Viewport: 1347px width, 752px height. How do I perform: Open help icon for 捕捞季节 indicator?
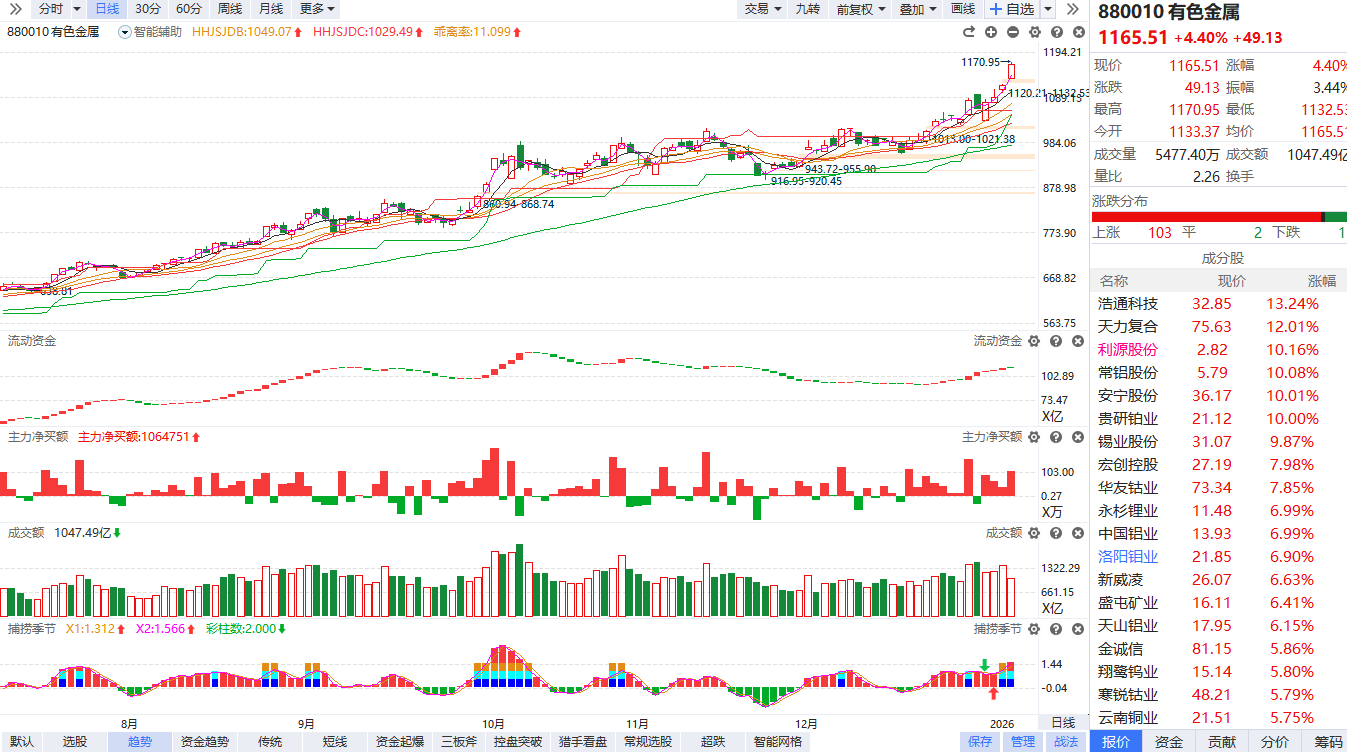[x=1055, y=629]
